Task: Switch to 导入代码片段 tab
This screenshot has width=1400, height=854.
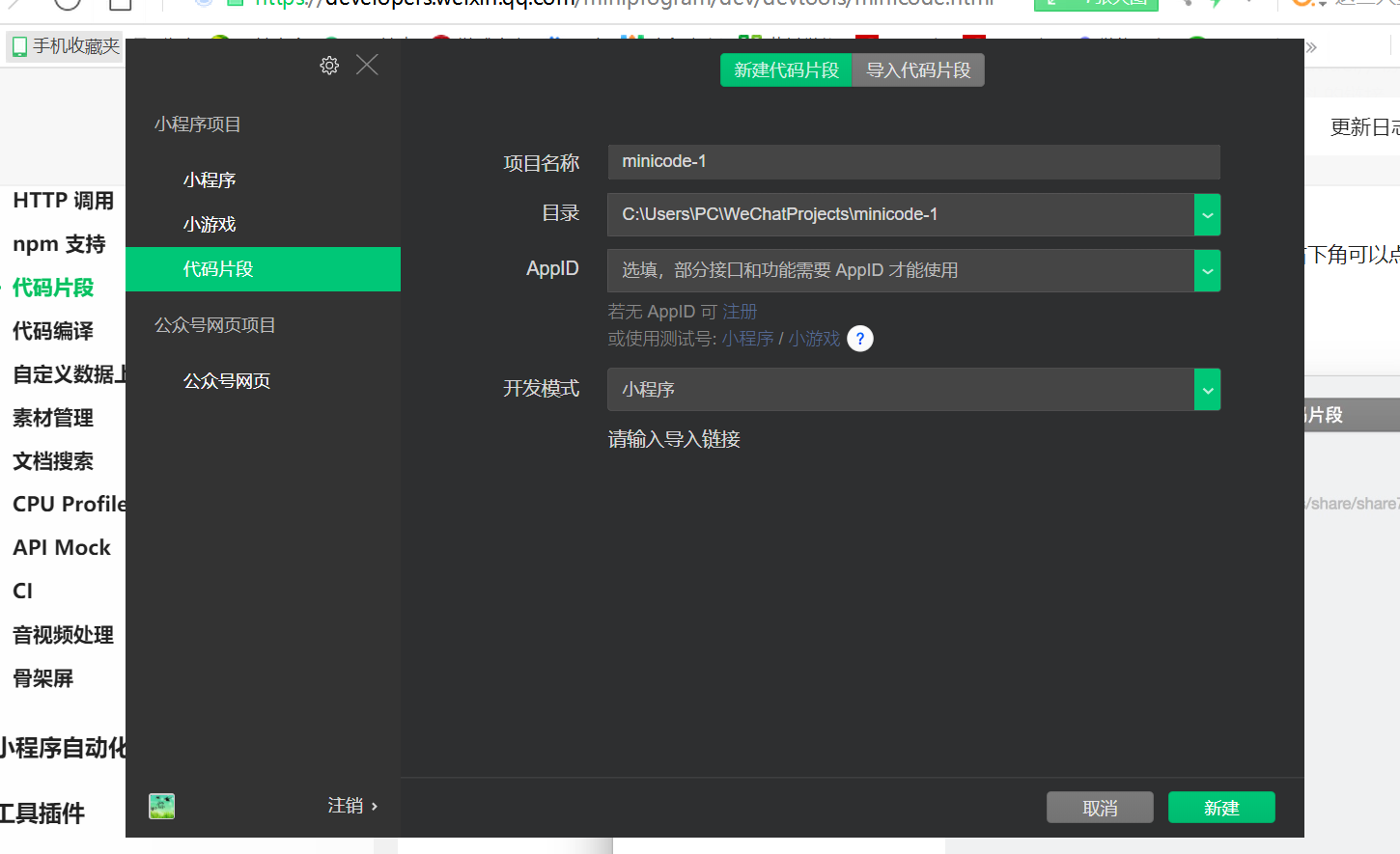Action: click(918, 70)
